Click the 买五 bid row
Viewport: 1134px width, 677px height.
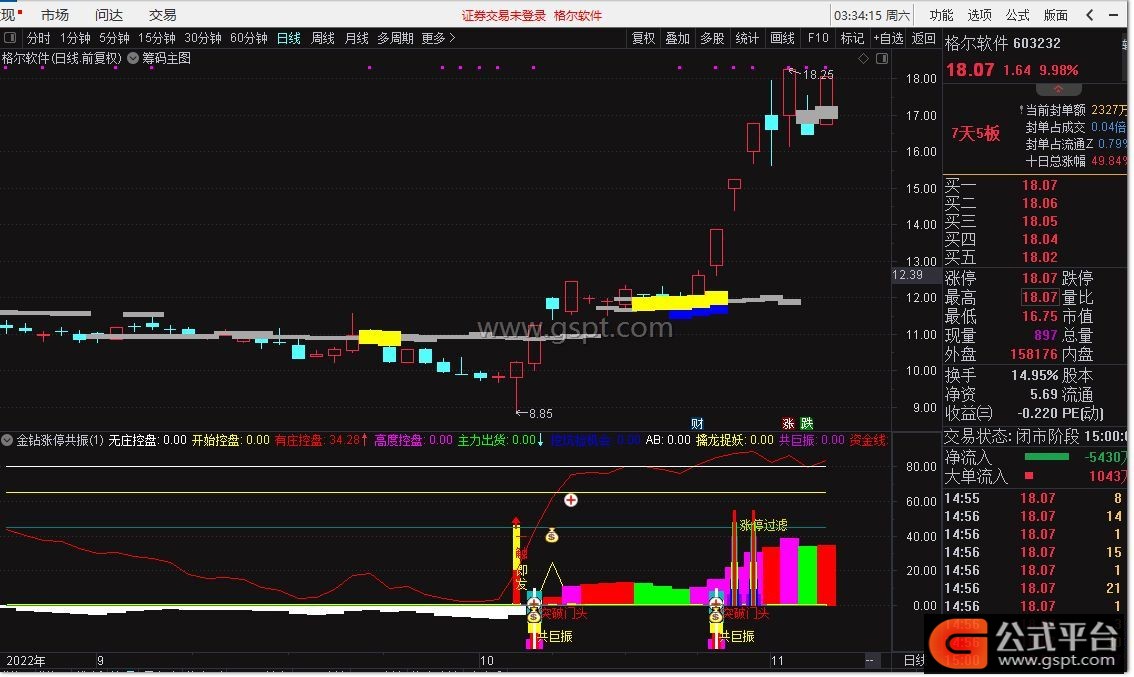pos(1036,257)
